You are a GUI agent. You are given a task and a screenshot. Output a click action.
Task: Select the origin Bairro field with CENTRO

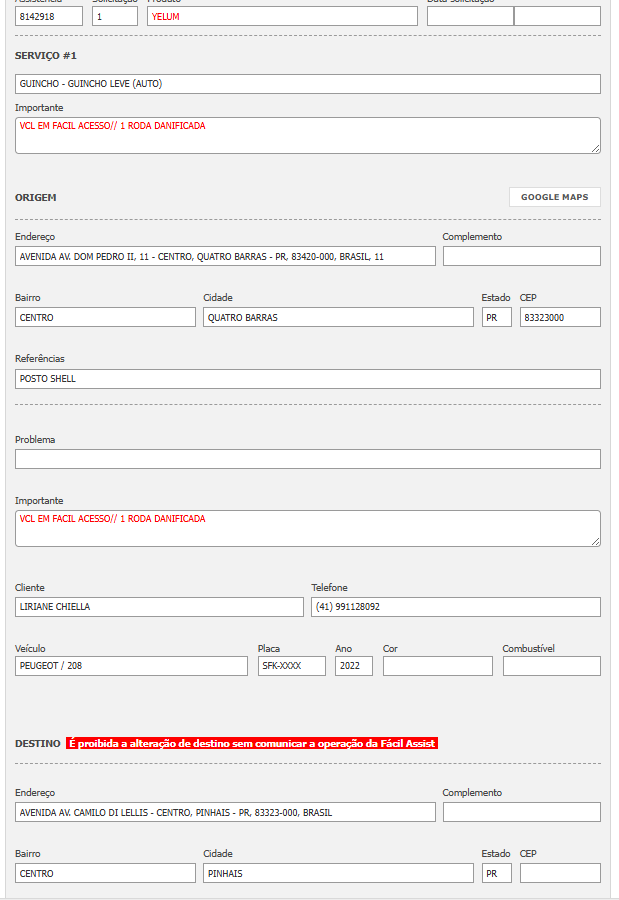tap(105, 317)
